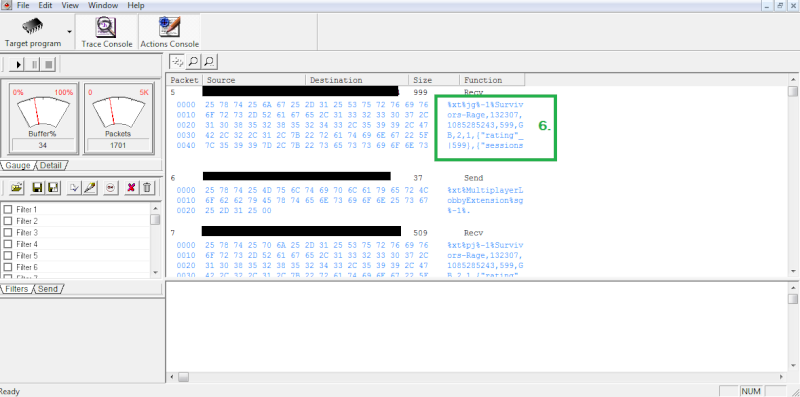Viewport: 800px width, 397px height.
Task: Open the application icon in the menu bar
Action: [x=6, y=5]
